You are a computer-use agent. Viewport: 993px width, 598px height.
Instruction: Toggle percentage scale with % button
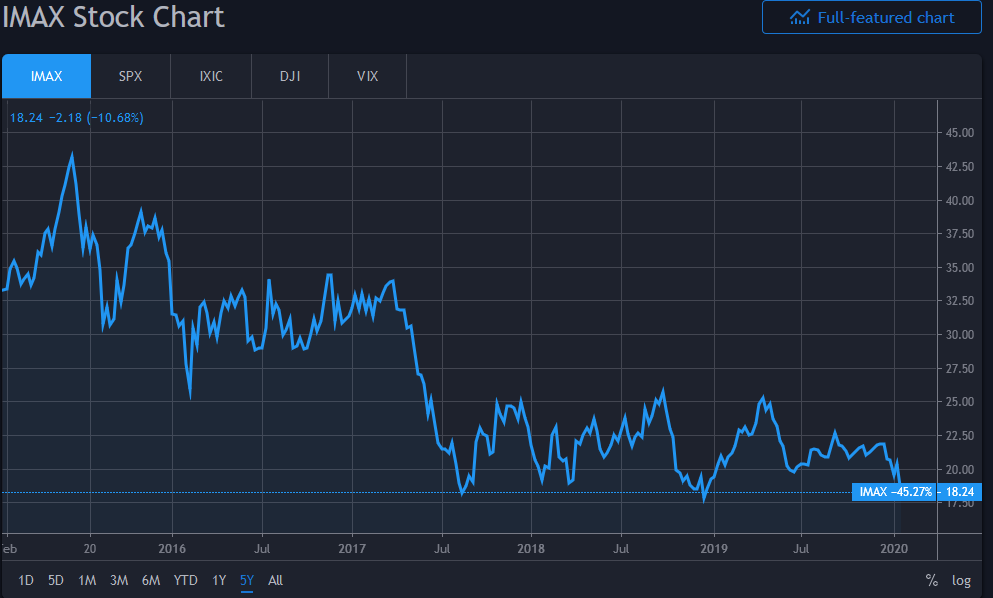click(932, 580)
